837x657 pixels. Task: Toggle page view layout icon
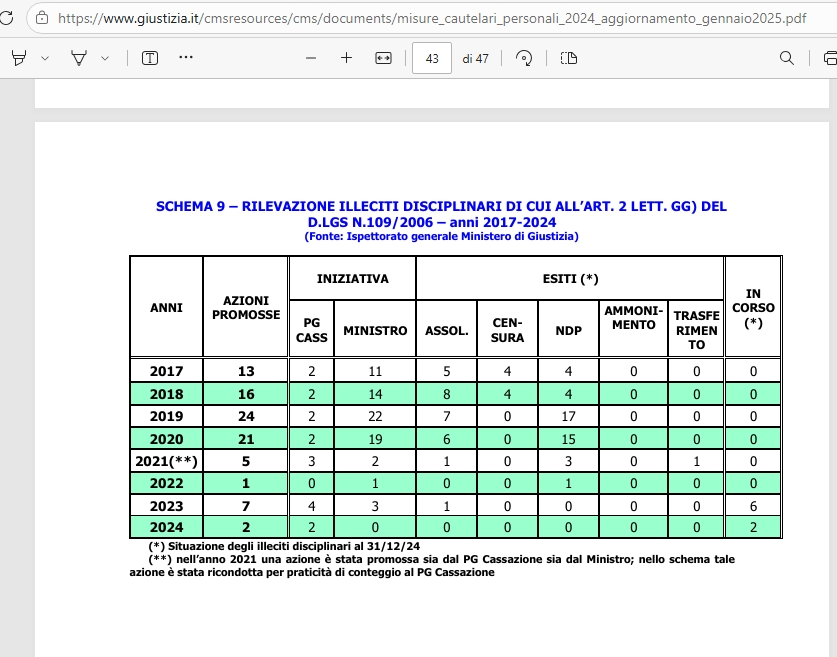569,58
